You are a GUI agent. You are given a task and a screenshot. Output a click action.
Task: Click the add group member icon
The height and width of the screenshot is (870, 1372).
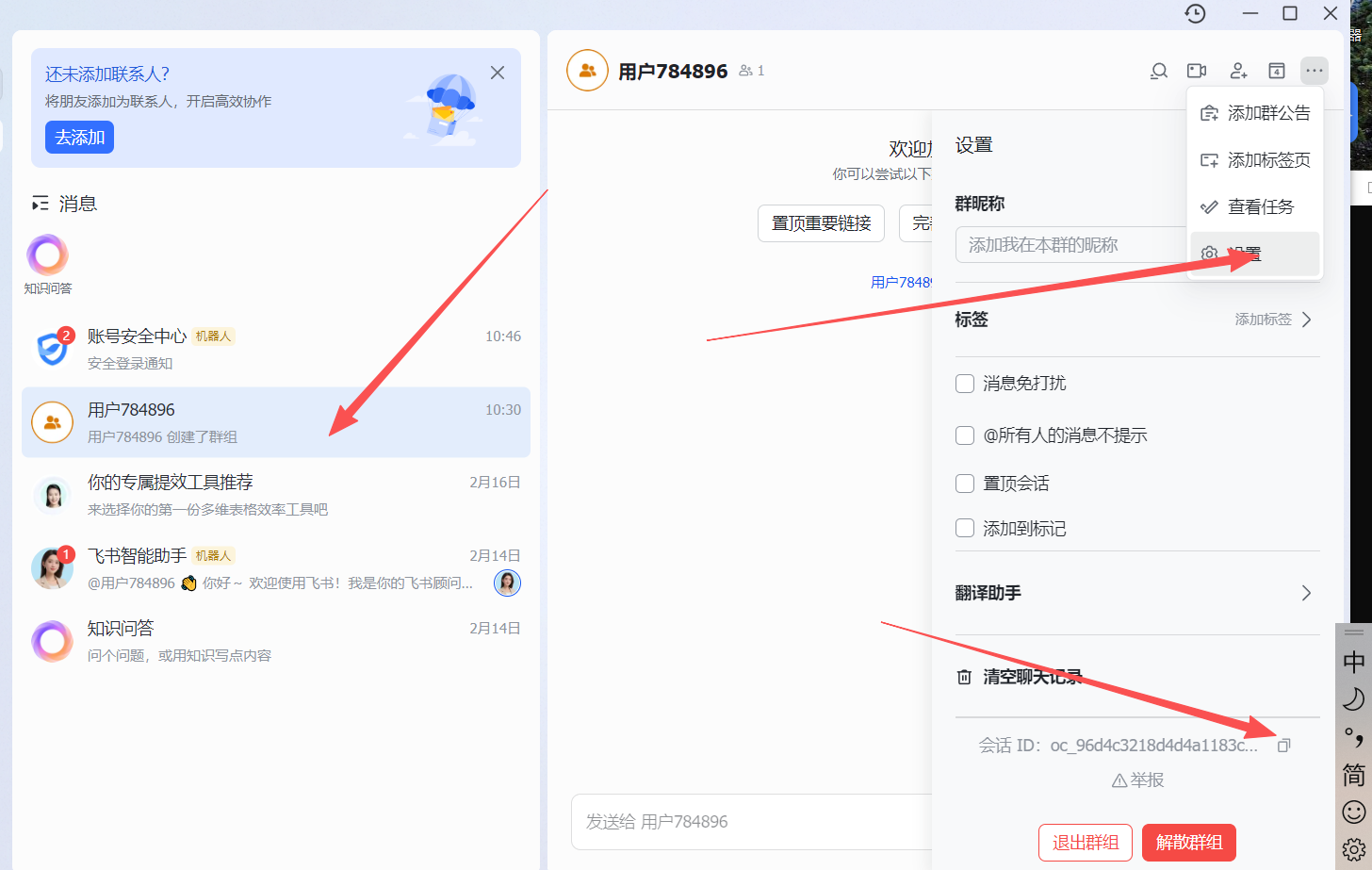(x=1238, y=71)
